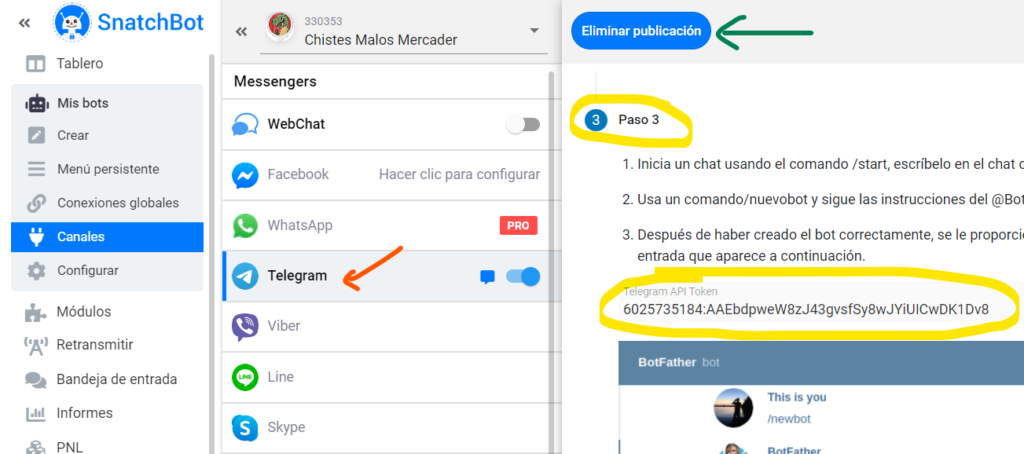The width and height of the screenshot is (1024, 454).
Task: Collapse the channels panel with double chevron
Action: [242, 31]
